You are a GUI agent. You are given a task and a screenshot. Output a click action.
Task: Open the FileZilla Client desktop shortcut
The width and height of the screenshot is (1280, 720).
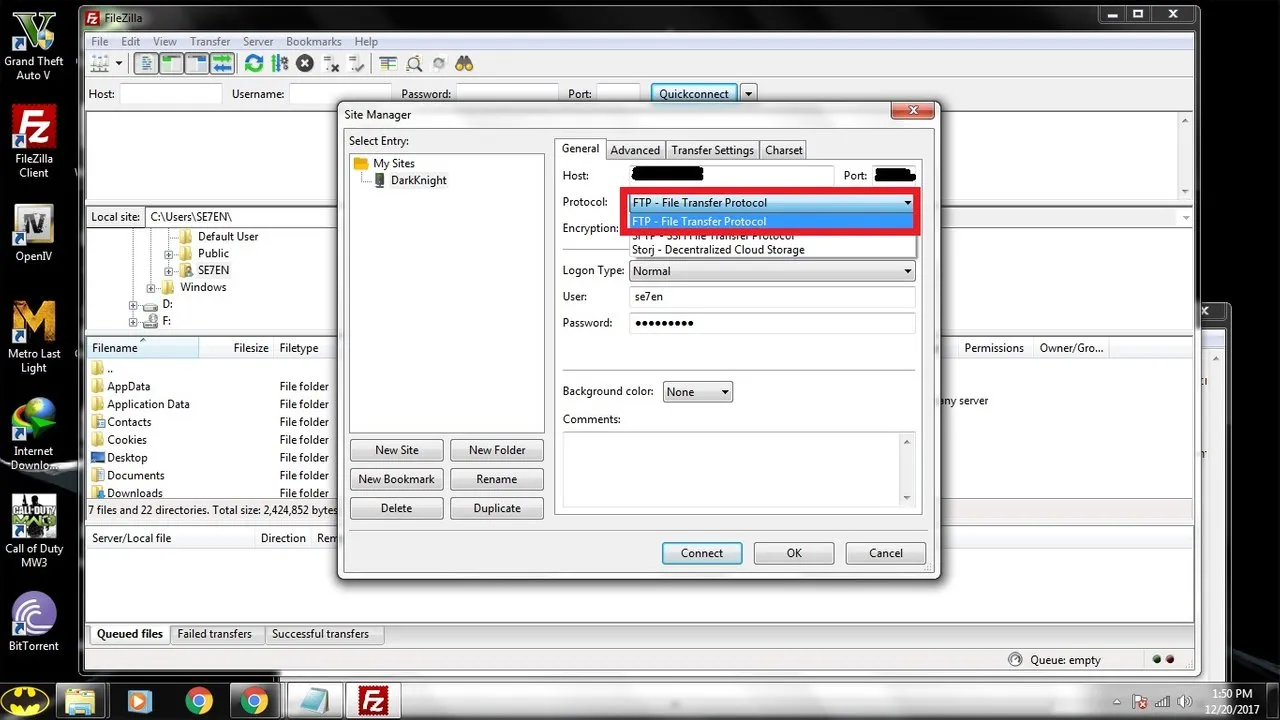[x=34, y=142]
